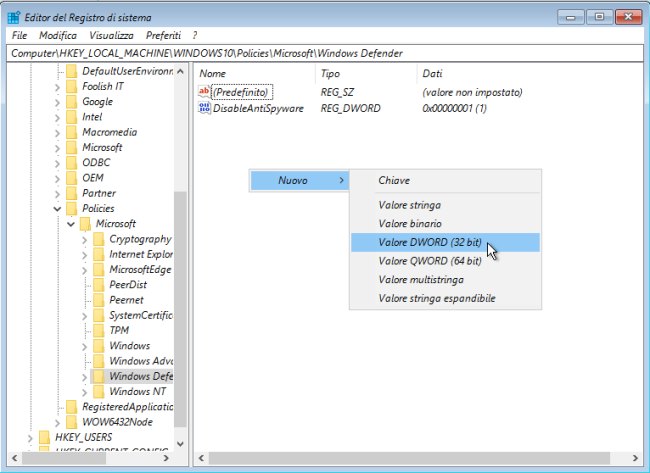Image resolution: width=650 pixels, height=473 pixels.
Task: Maximize the Registry Editor window
Action: [x=599, y=17]
